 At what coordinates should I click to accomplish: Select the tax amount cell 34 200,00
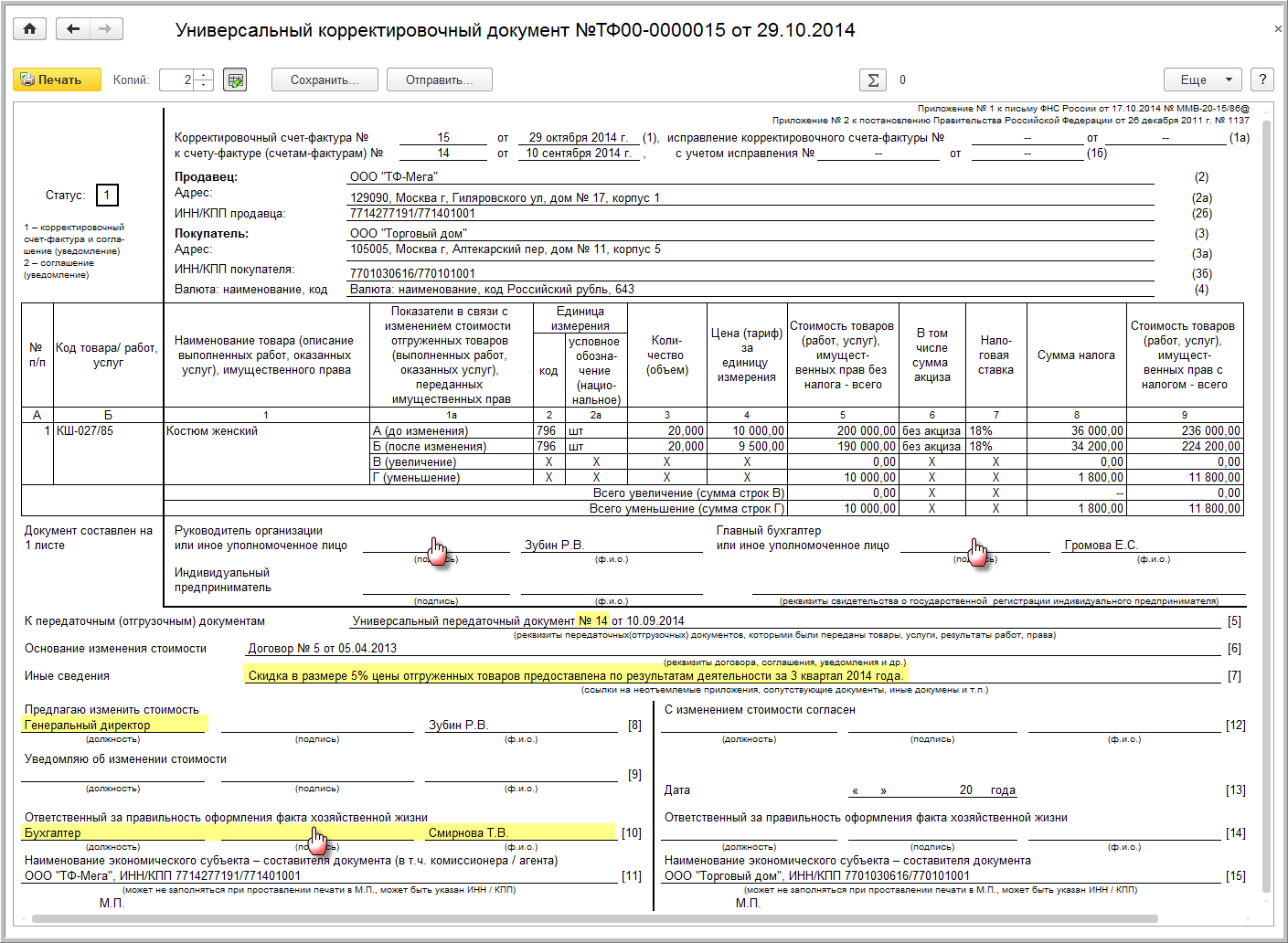pyautogui.click(x=1076, y=446)
